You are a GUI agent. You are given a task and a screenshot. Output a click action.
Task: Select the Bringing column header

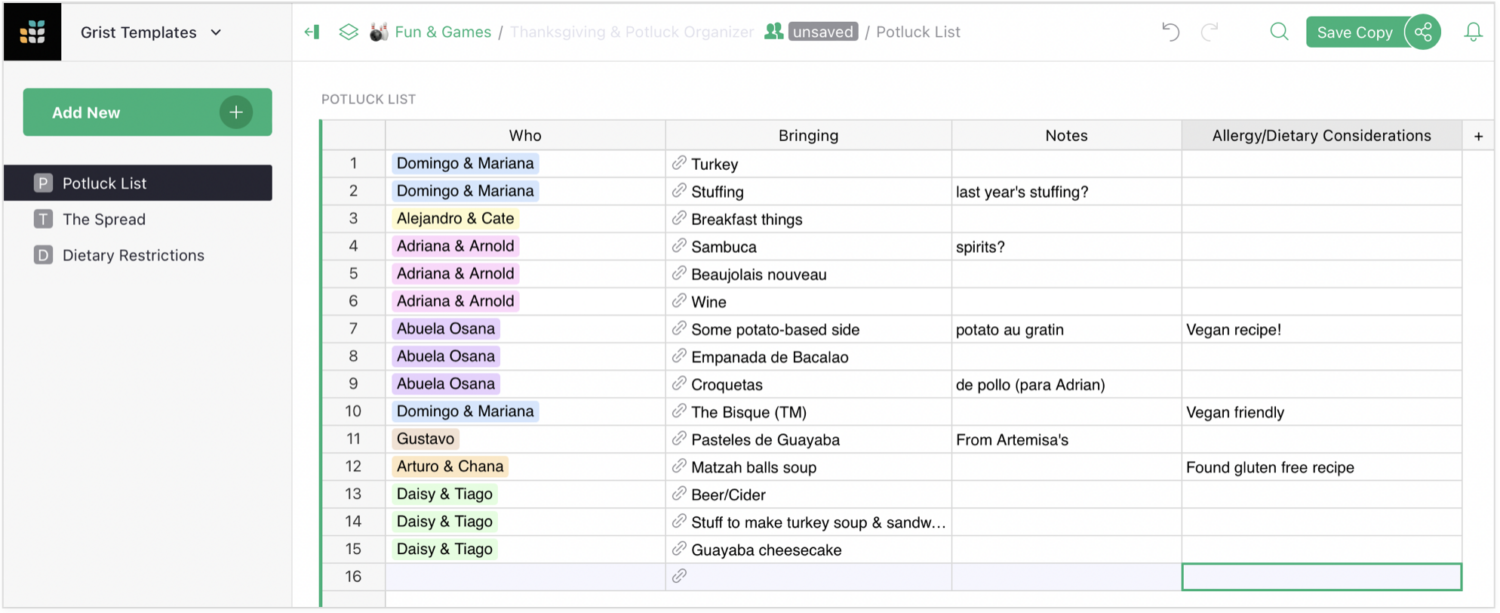(808, 135)
